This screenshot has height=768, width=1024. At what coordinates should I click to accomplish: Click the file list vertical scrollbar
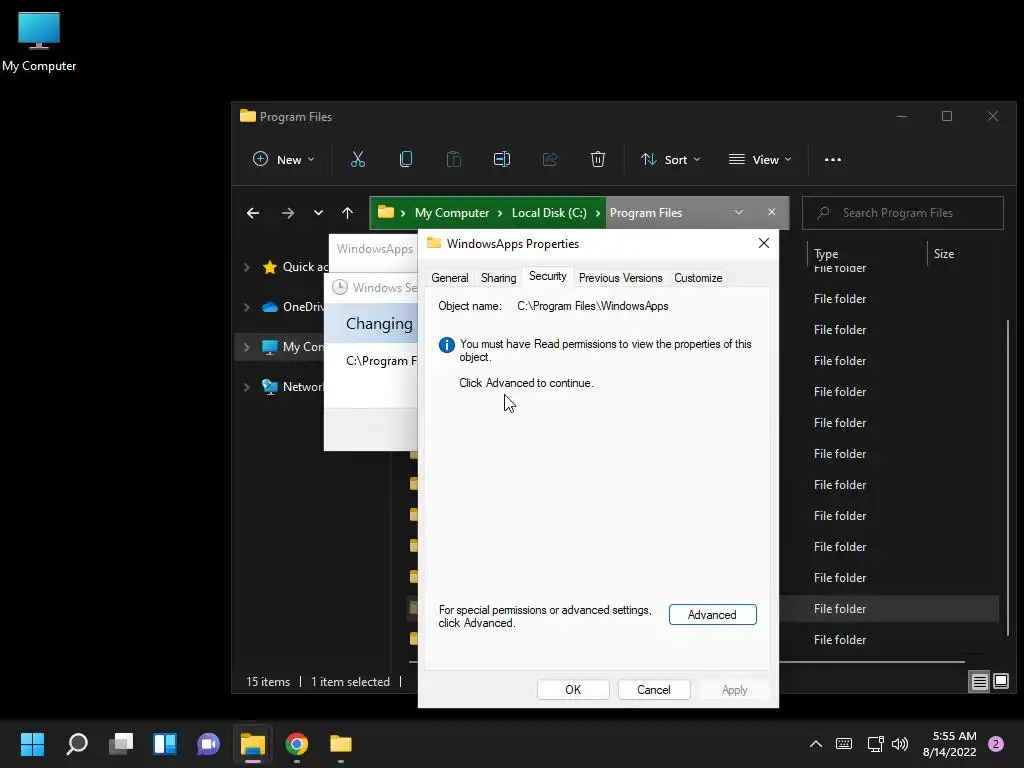click(x=1008, y=477)
